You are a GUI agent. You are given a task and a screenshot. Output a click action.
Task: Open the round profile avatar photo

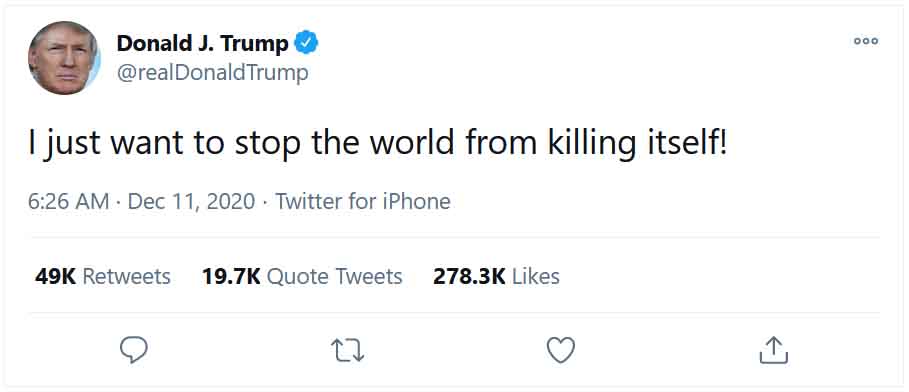tap(64, 58)
